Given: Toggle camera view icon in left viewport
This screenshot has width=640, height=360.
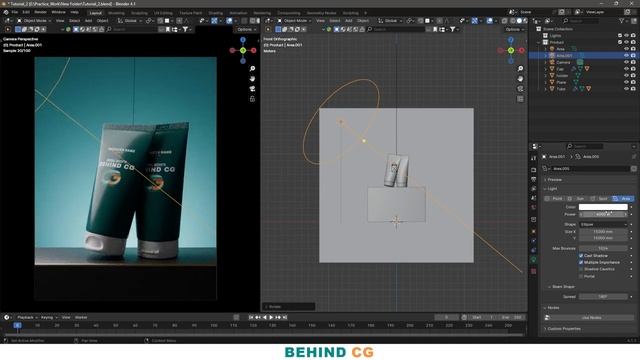Looking at the screenshot, I should point(252,89).
